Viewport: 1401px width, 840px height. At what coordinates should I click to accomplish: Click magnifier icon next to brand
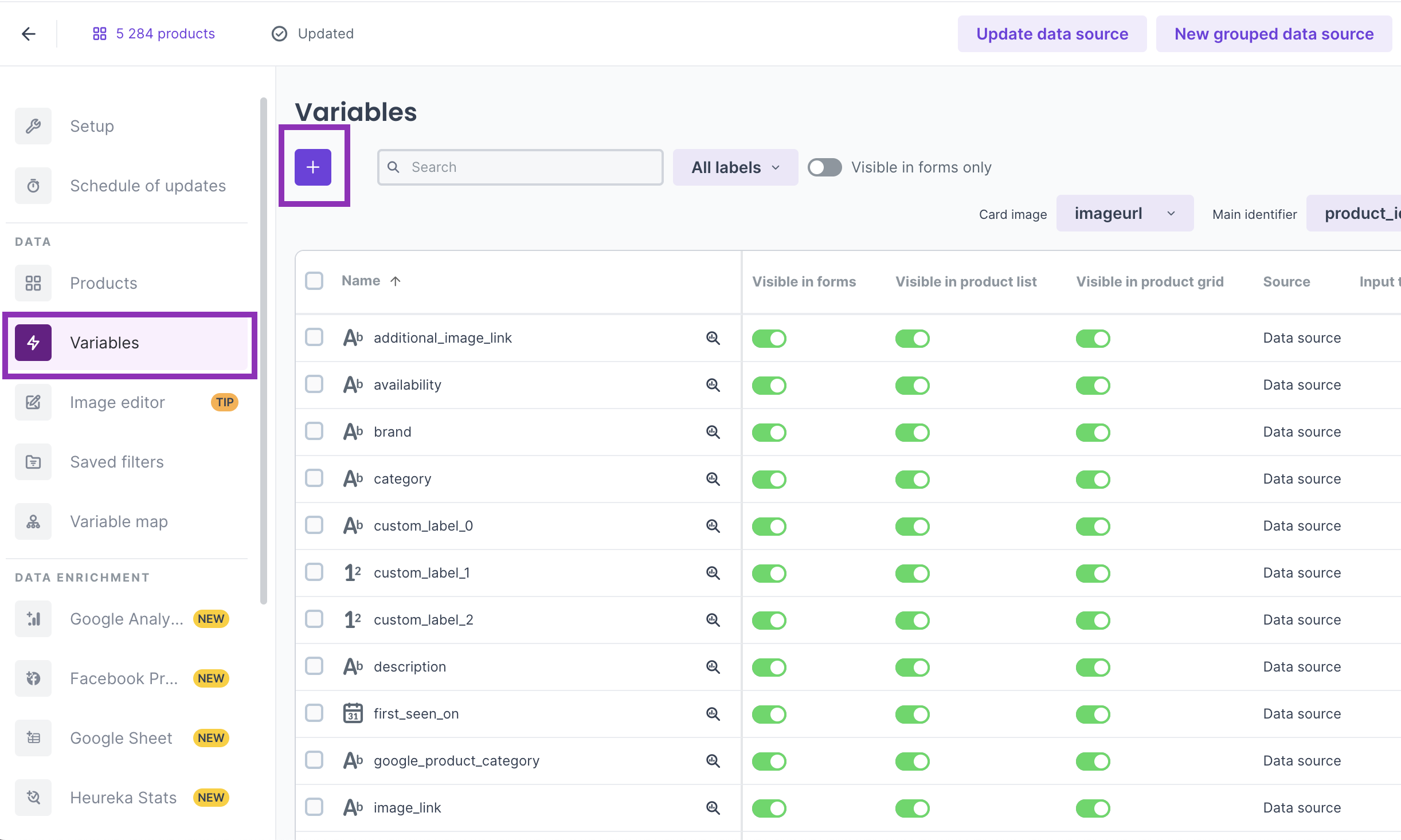[x=713, y=432]
